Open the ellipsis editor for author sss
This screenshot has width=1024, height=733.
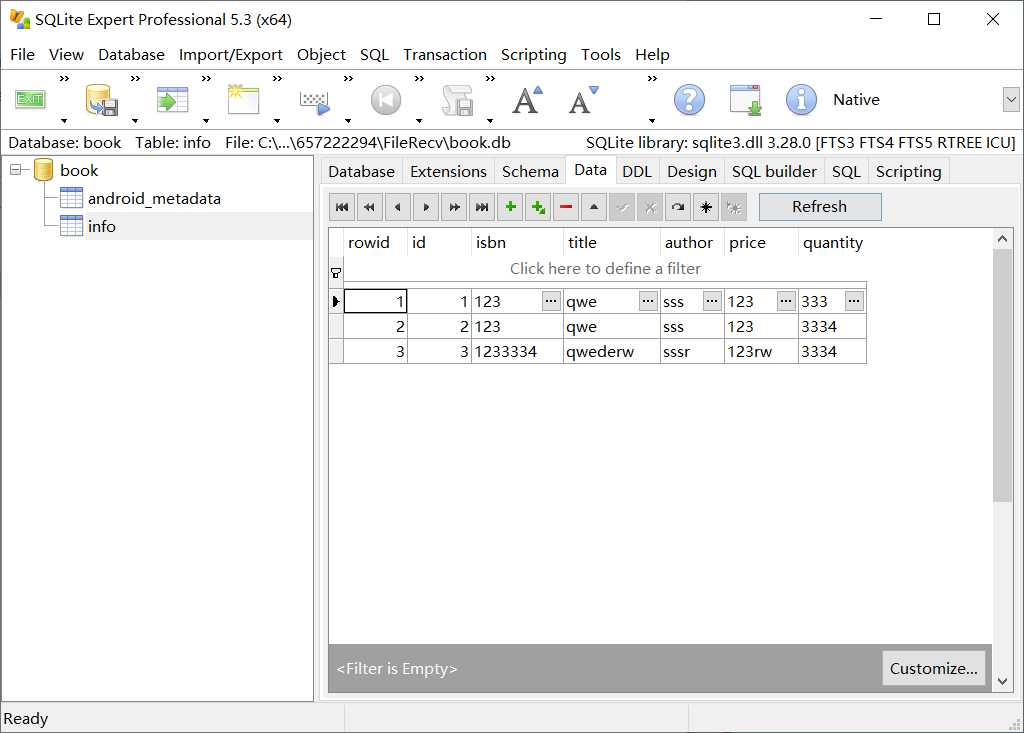711,301
